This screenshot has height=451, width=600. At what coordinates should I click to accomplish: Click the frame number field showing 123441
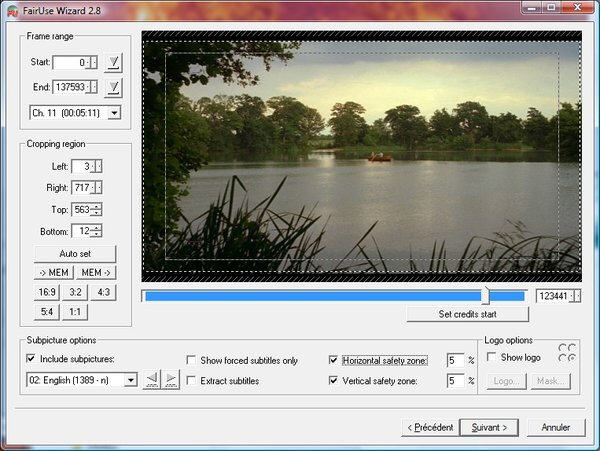point(553,296)
